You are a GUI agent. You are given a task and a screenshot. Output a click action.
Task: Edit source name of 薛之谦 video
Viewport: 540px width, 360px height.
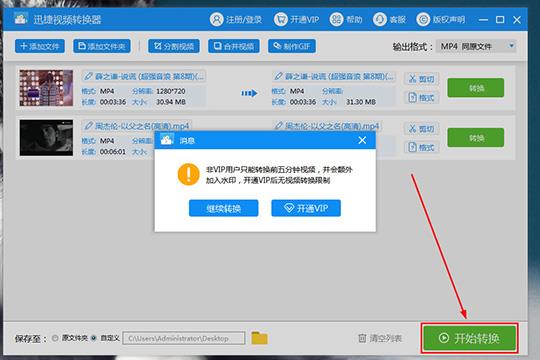(x=144, y=76)
